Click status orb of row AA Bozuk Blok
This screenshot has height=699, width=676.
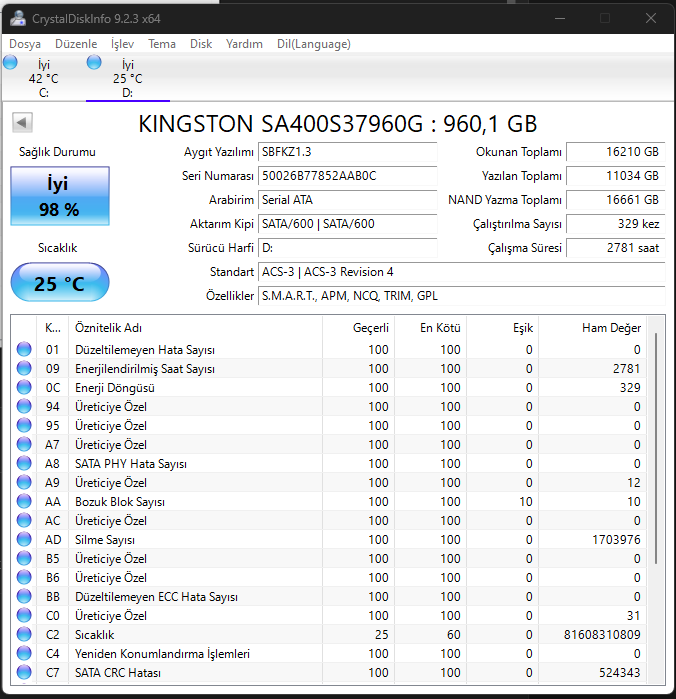24,502
